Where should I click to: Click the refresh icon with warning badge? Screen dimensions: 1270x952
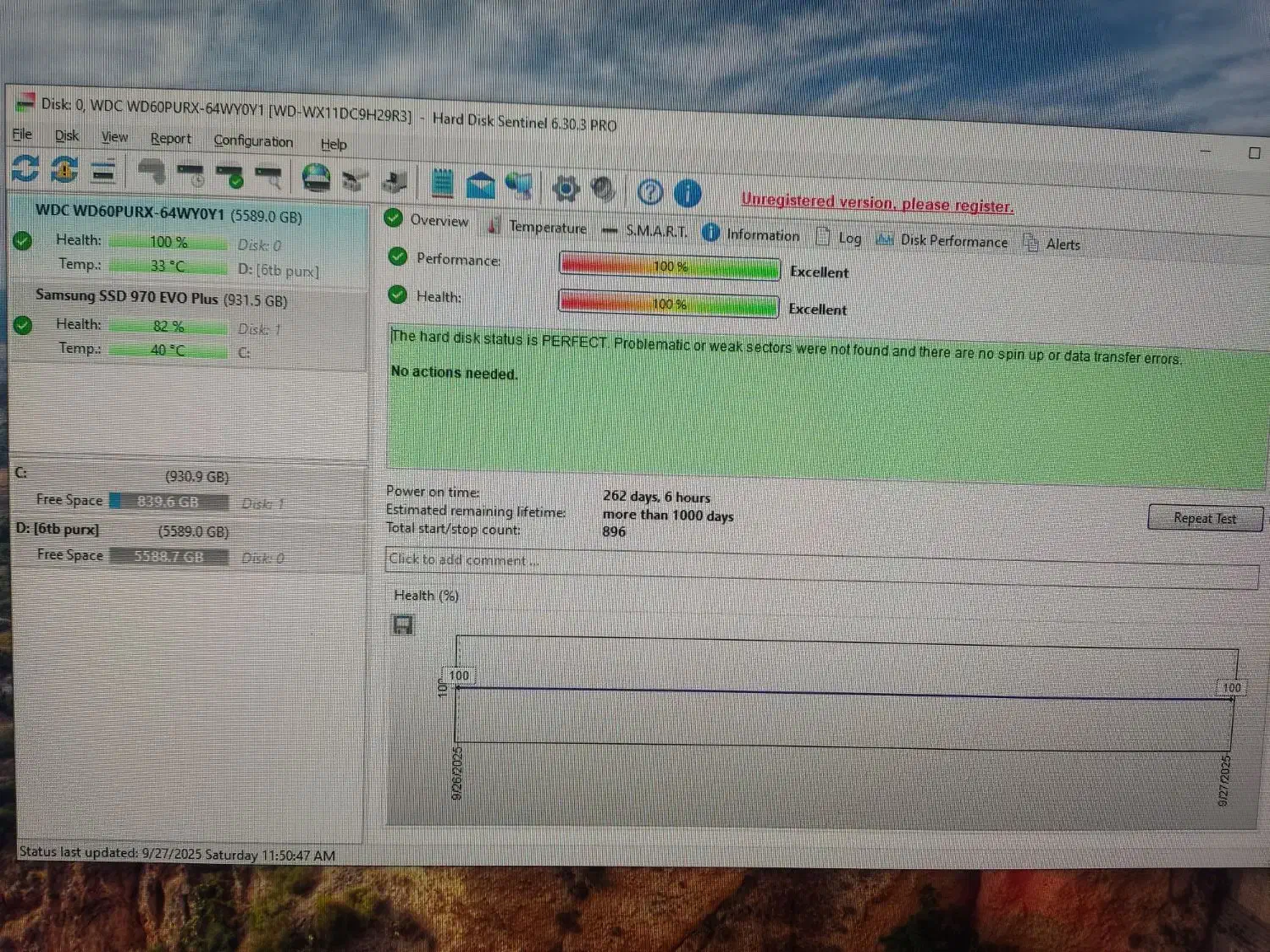(x=64, y=170)
